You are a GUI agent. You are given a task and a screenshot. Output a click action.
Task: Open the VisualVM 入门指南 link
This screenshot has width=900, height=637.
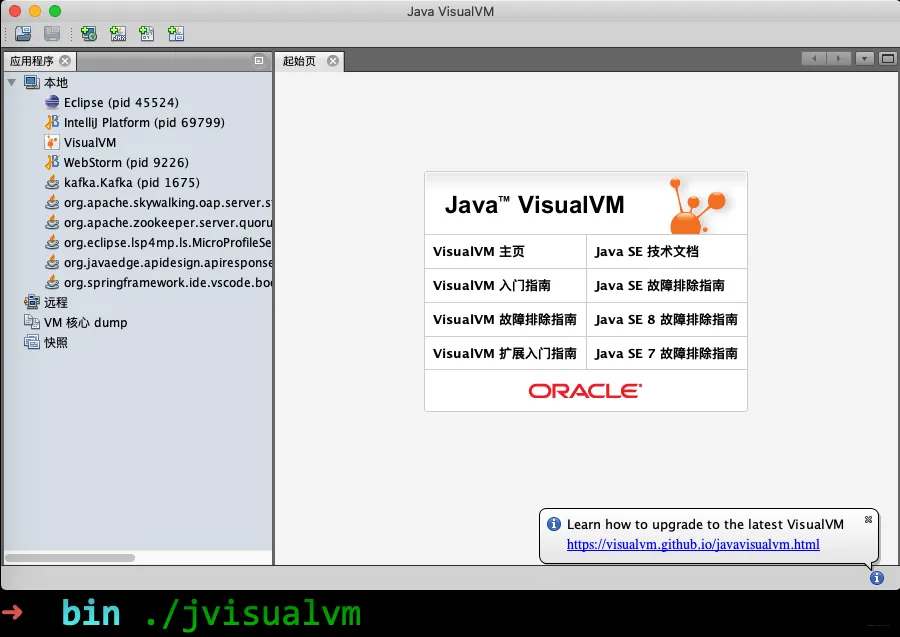click(x=492, y=285)
